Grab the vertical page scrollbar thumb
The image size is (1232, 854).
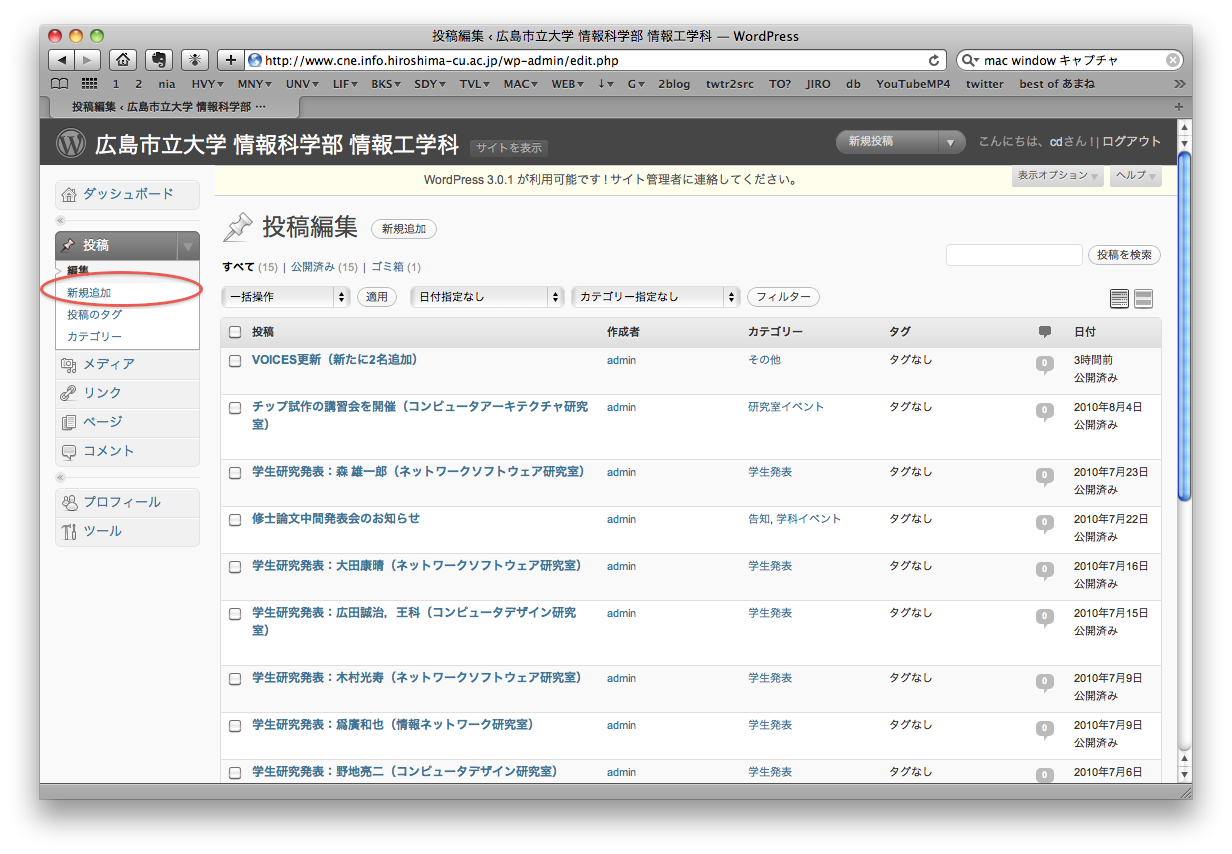tap(1185, 325)
